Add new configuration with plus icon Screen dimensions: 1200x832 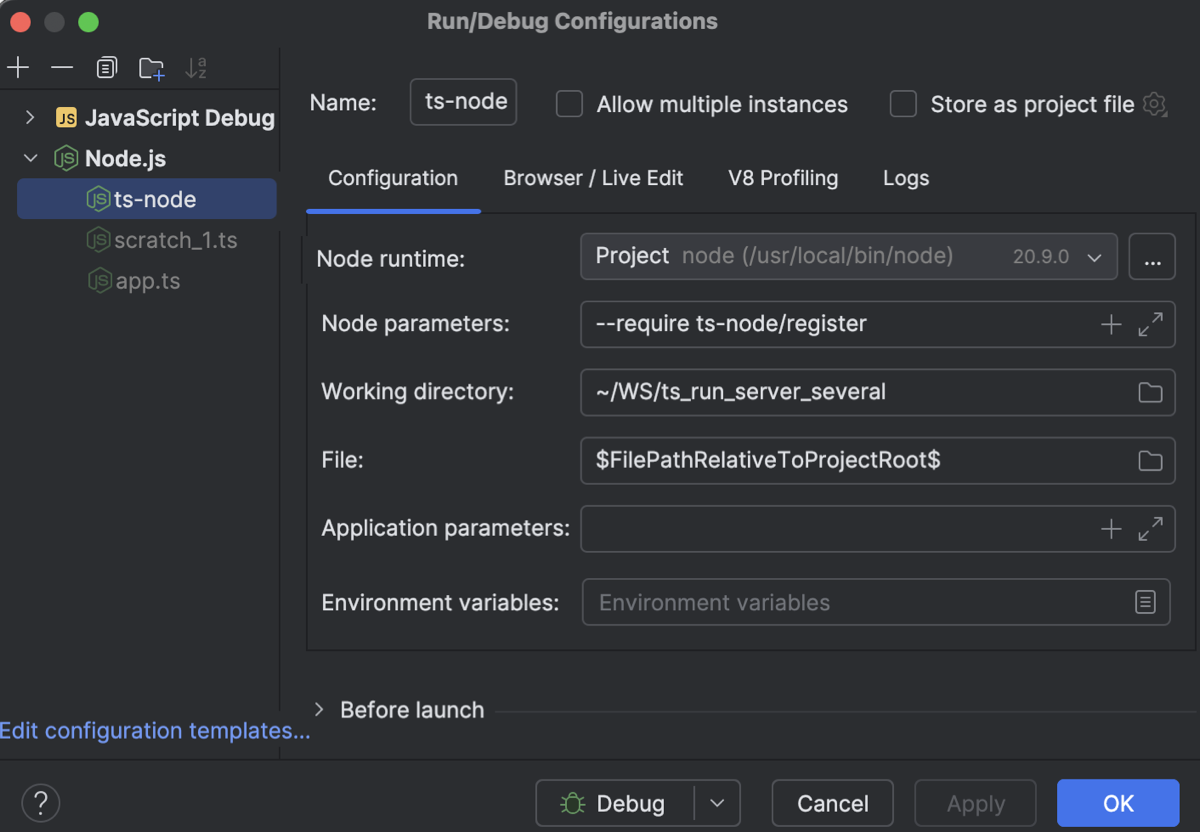pyautogui.click(x=18, y=68)
